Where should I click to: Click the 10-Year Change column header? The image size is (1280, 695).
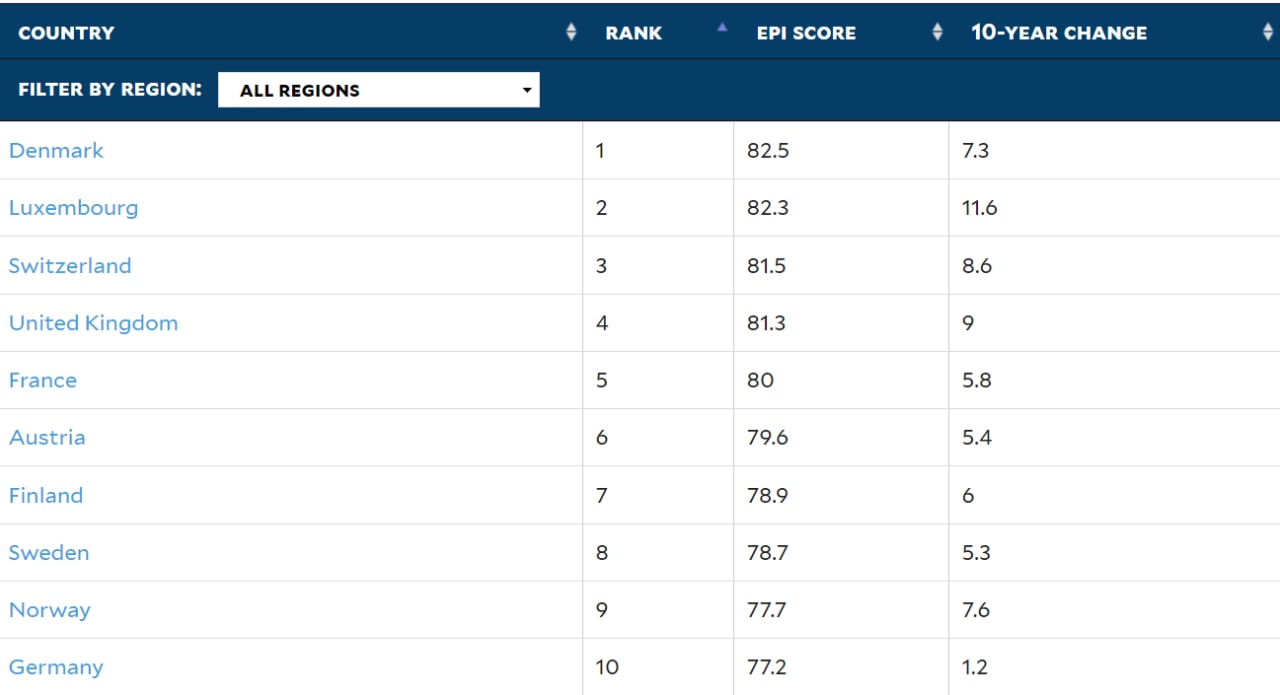point(1059,32)
